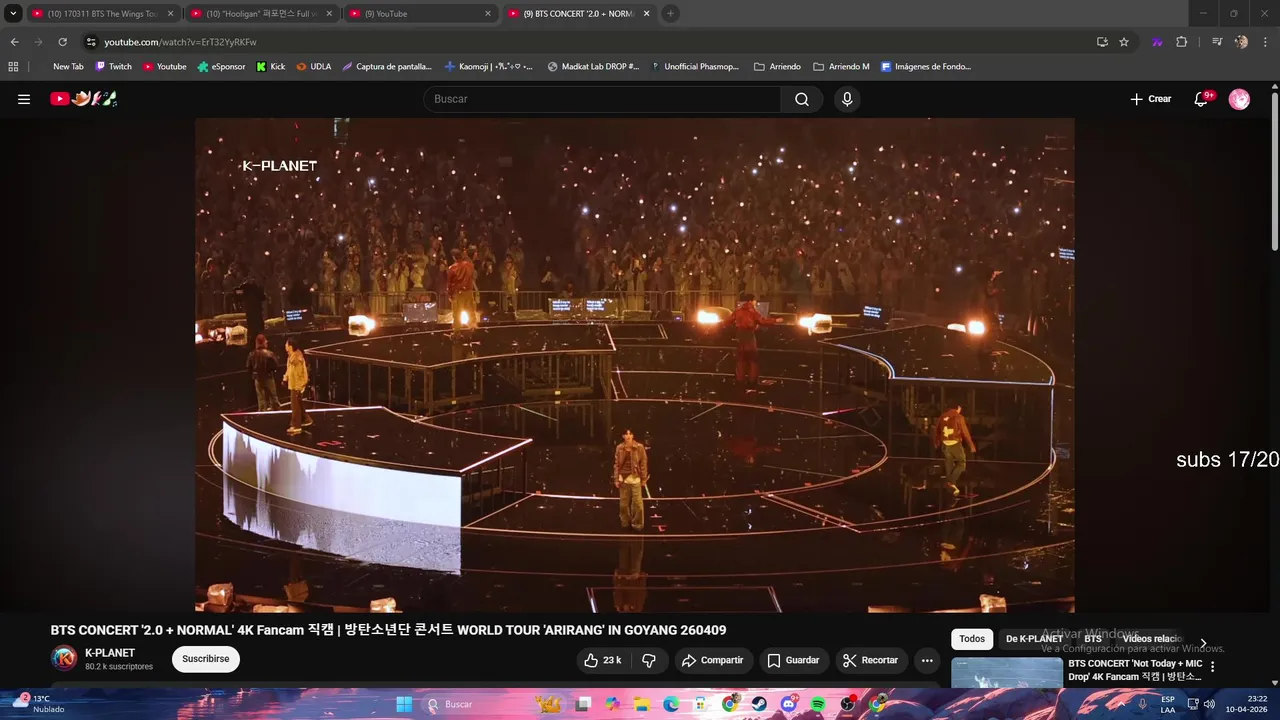
Task: Open Windows Start menu
Action: (x=404, y=704)
